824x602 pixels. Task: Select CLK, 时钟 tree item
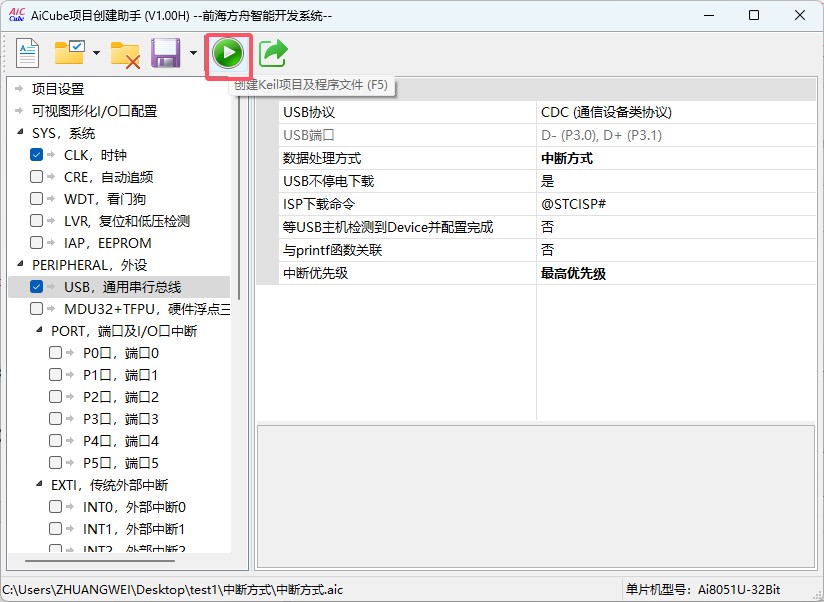(x=95, y=155)
